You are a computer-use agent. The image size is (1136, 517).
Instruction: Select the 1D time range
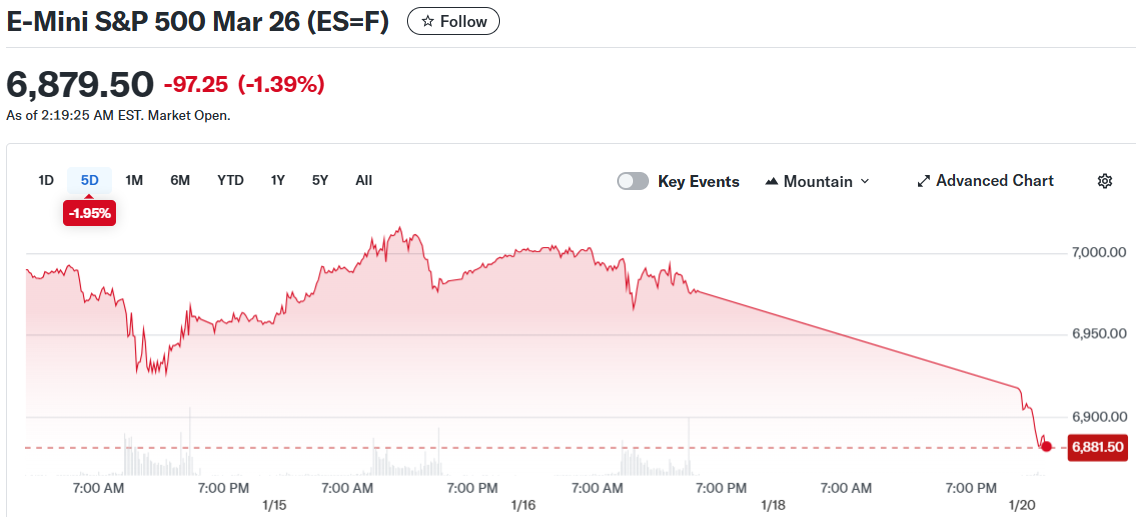(x=46, y=180)
